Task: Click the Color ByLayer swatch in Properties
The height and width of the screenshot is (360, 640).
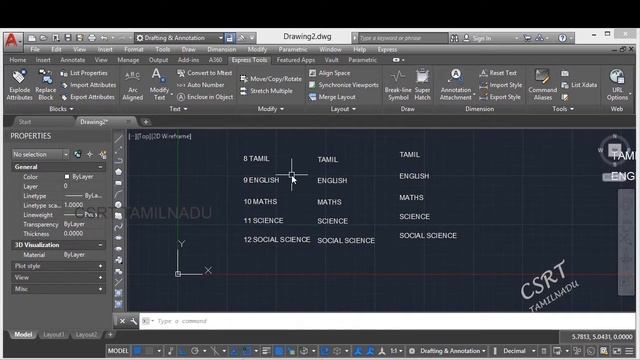Action: pyautogui.click(x=67, y=177)
